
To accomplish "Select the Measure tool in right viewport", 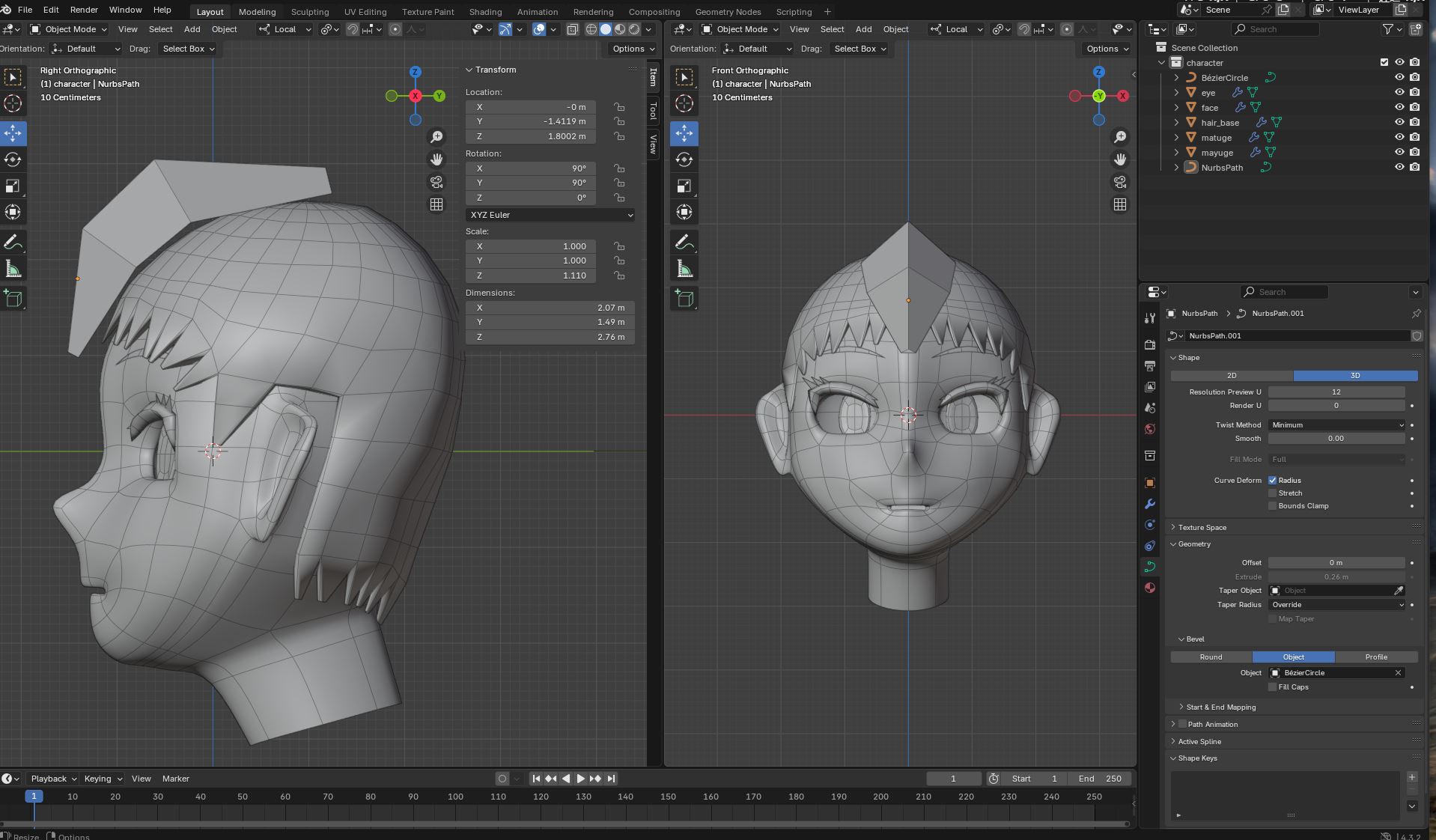I will click(684, 269).
